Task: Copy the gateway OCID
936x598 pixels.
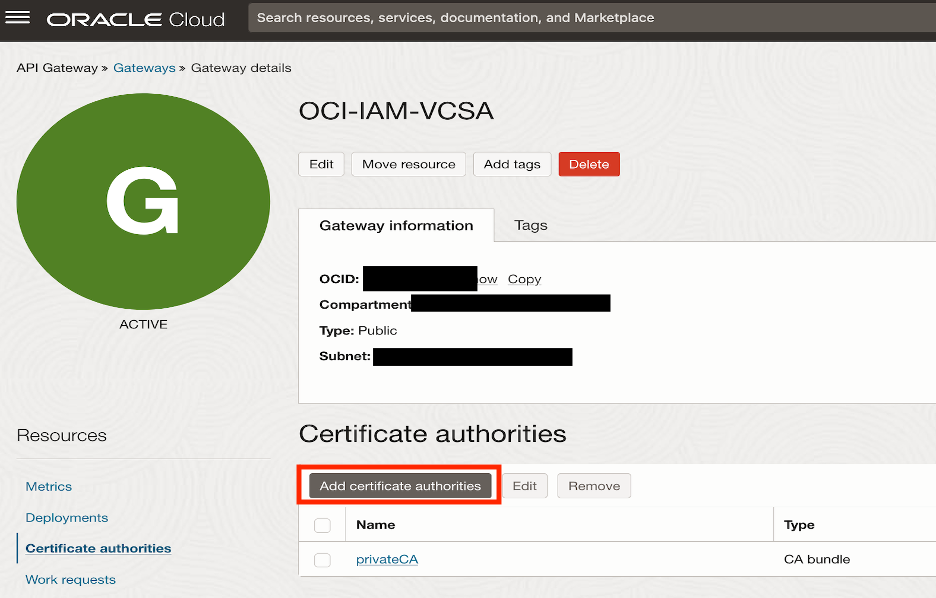Action: click(x=525, y=279)
